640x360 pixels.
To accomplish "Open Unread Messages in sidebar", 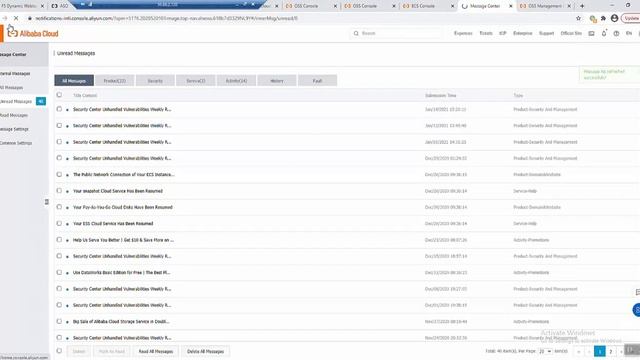I will (x=16, y=101).
